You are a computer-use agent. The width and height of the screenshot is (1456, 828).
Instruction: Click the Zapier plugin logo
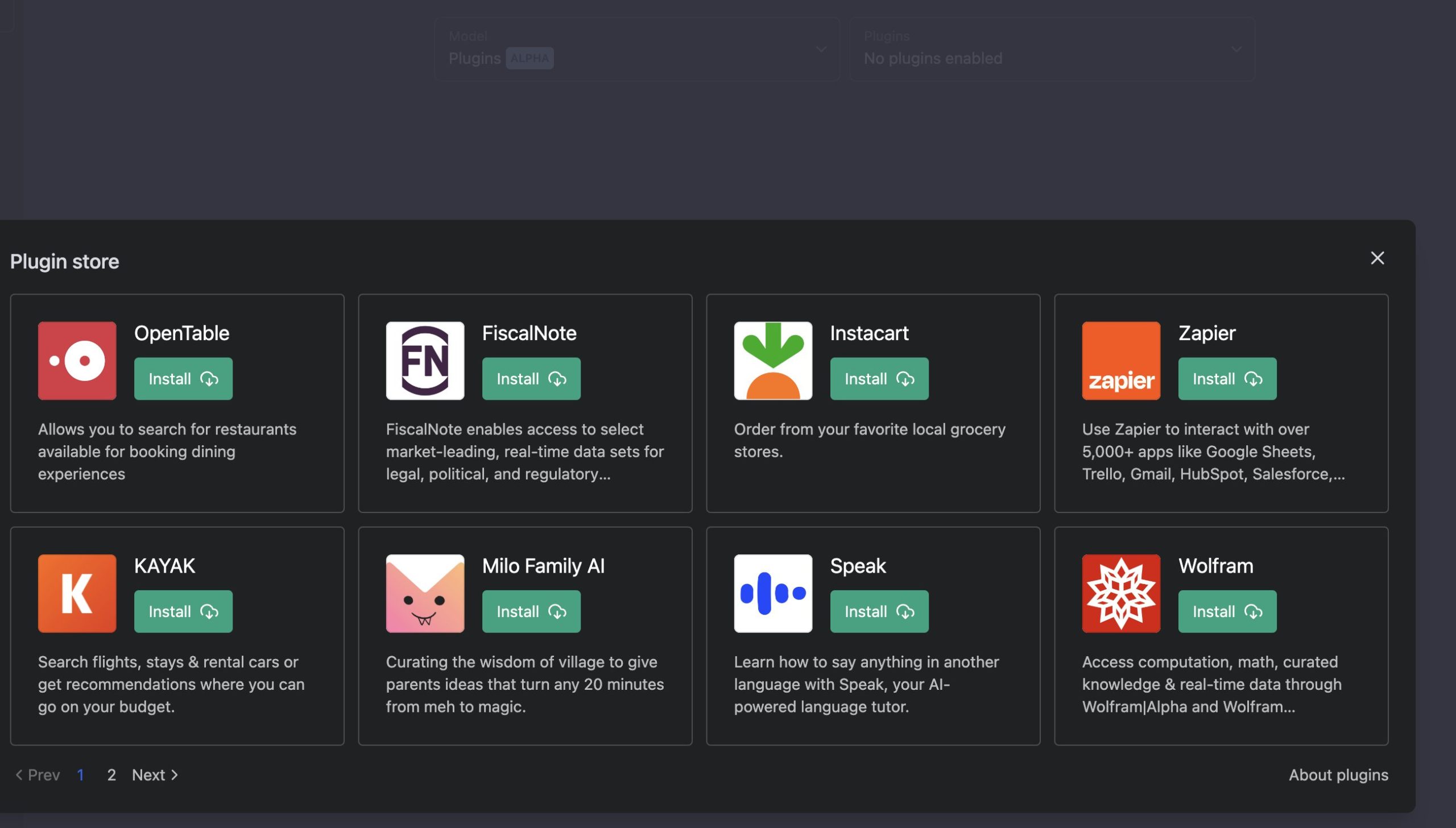[x=1120, y=360]
